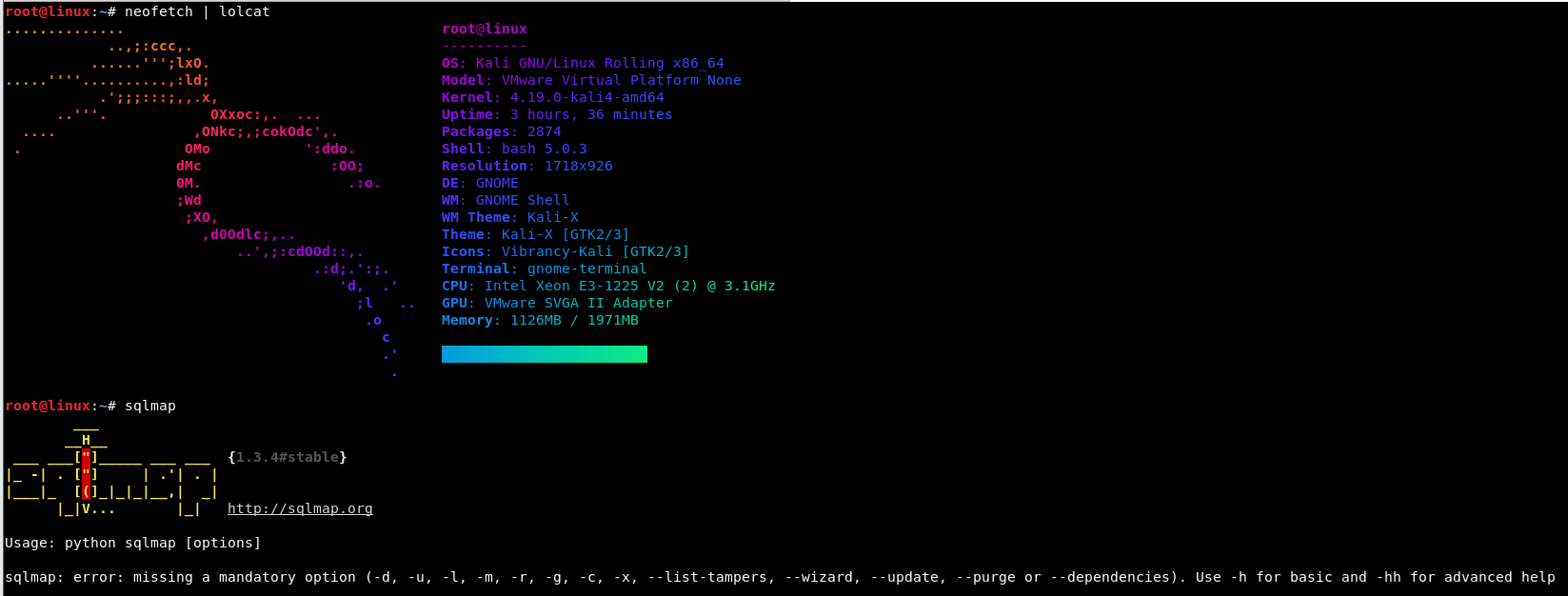Select the 'sqlmap: error: missing a mandatory option' text
The image size is (1568, 596).
[x=180, y=577]
